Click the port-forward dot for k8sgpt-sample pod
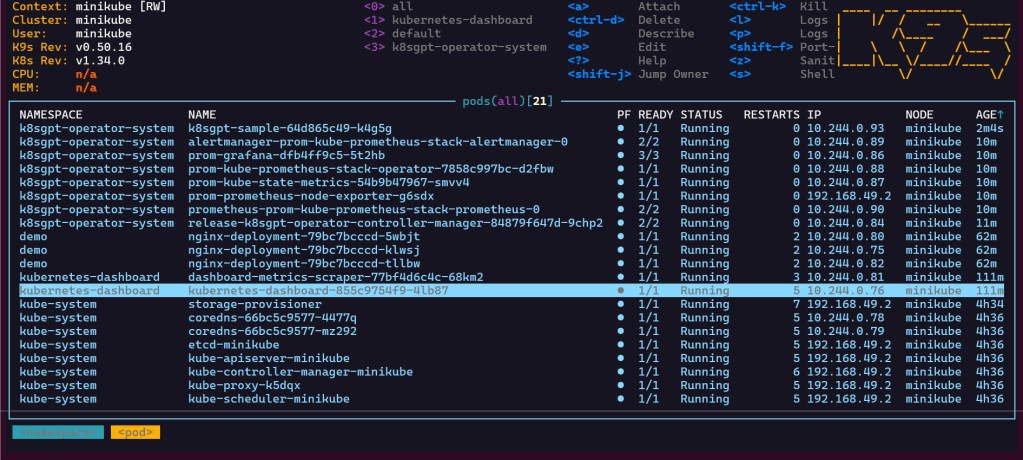Image resolution: width=1023 pixels, height=460 pixels. pyautogui.click(x=621, y=128)
